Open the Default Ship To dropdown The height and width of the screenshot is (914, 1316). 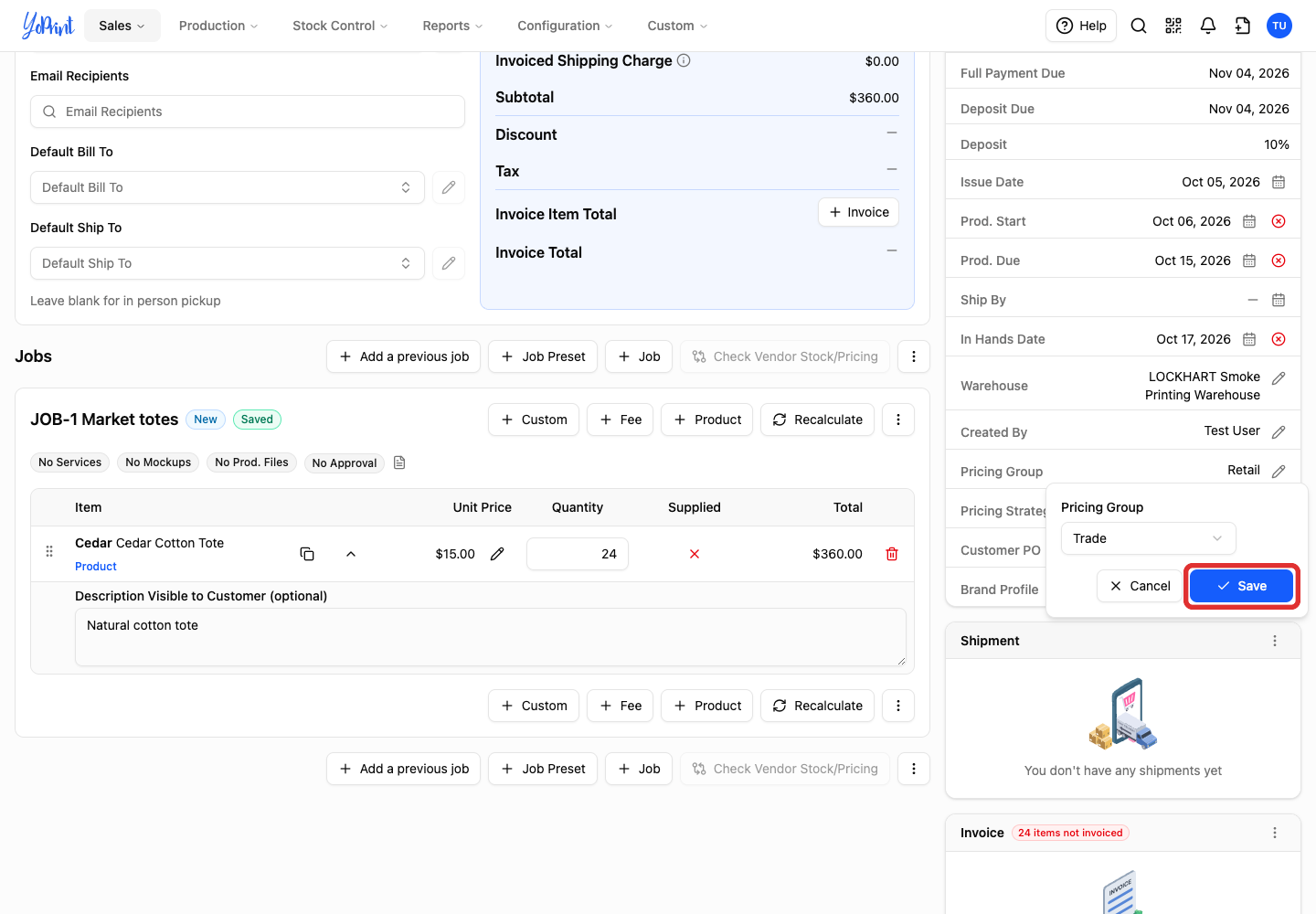pyautogui.click(x=228, y=263)
